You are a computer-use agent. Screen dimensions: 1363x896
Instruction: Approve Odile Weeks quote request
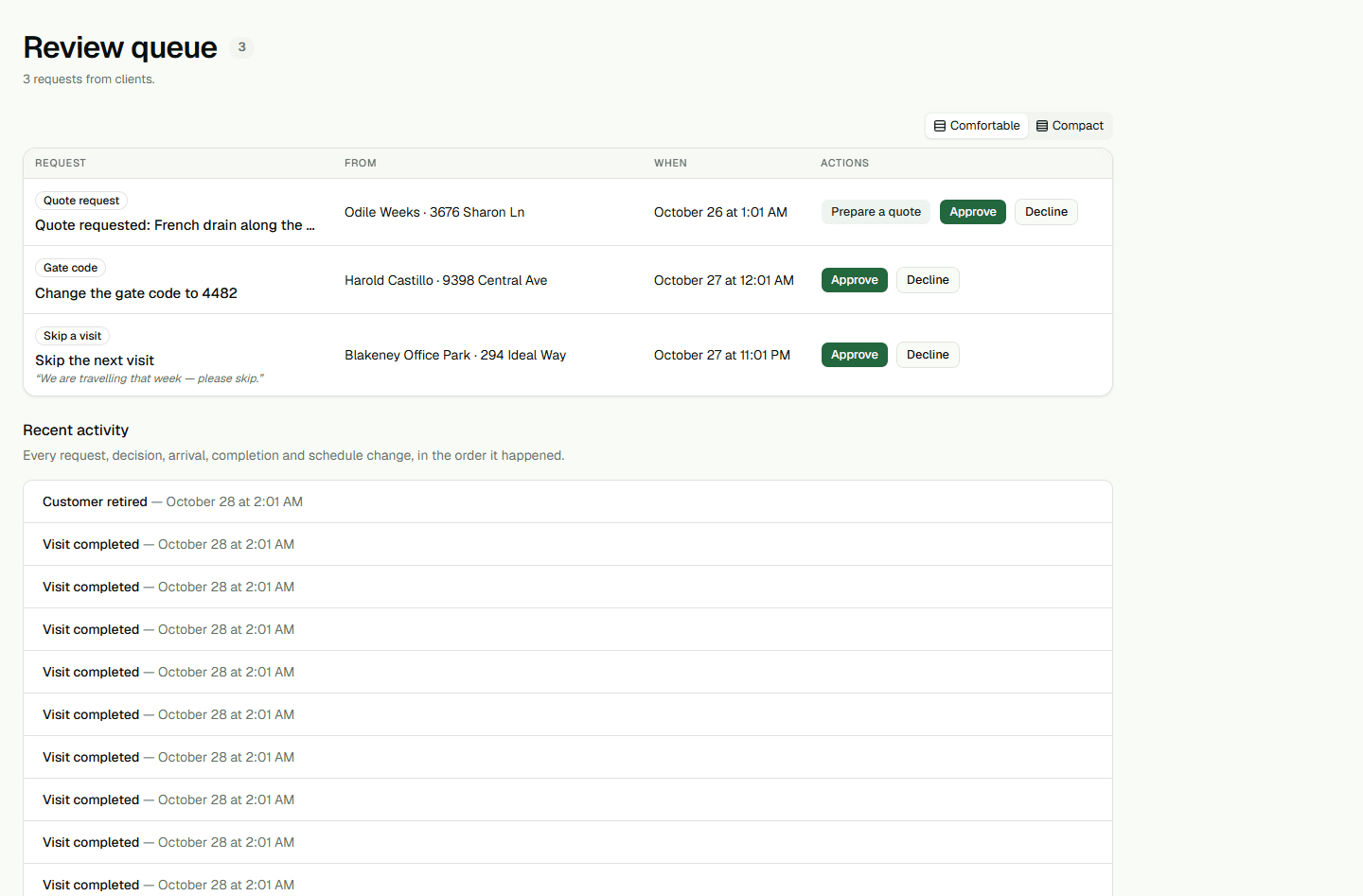[x=973, y=212]
